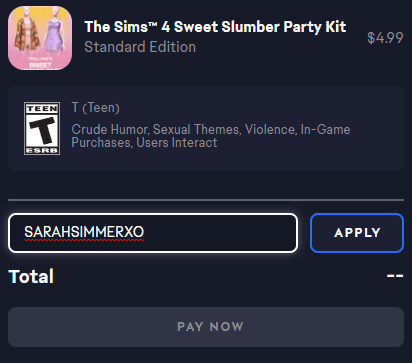
Task: Apply the promo code with APPLY button
Action: point(357,233)
